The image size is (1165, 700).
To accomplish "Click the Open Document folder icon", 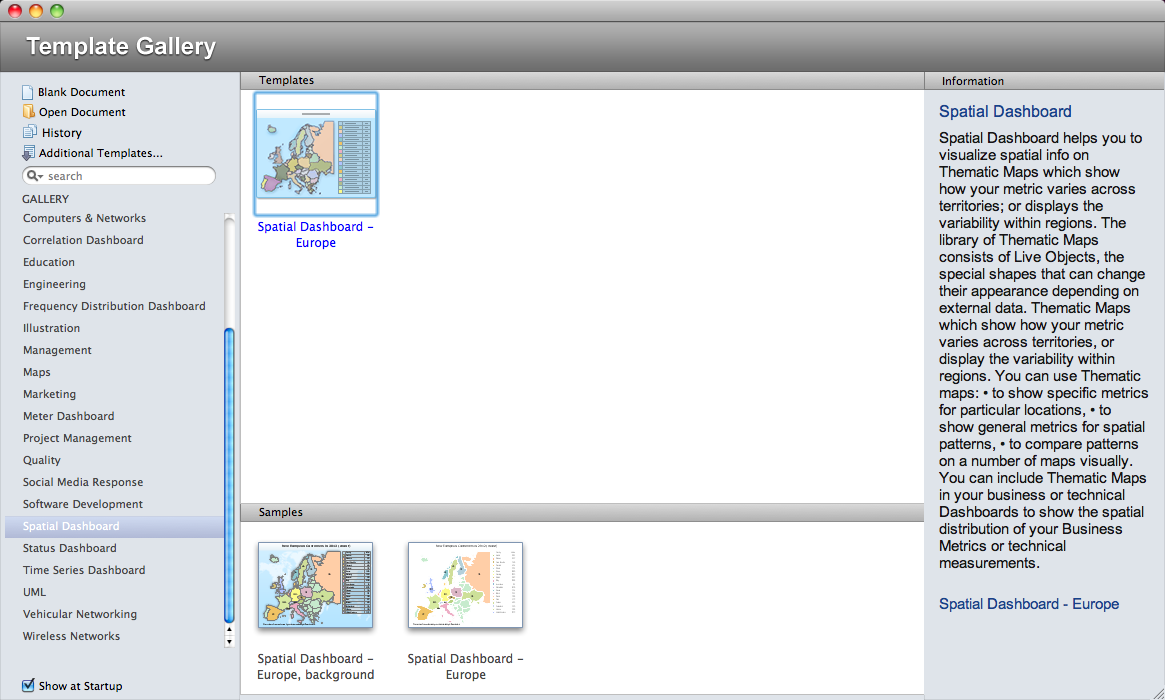I will pos(28,111).
